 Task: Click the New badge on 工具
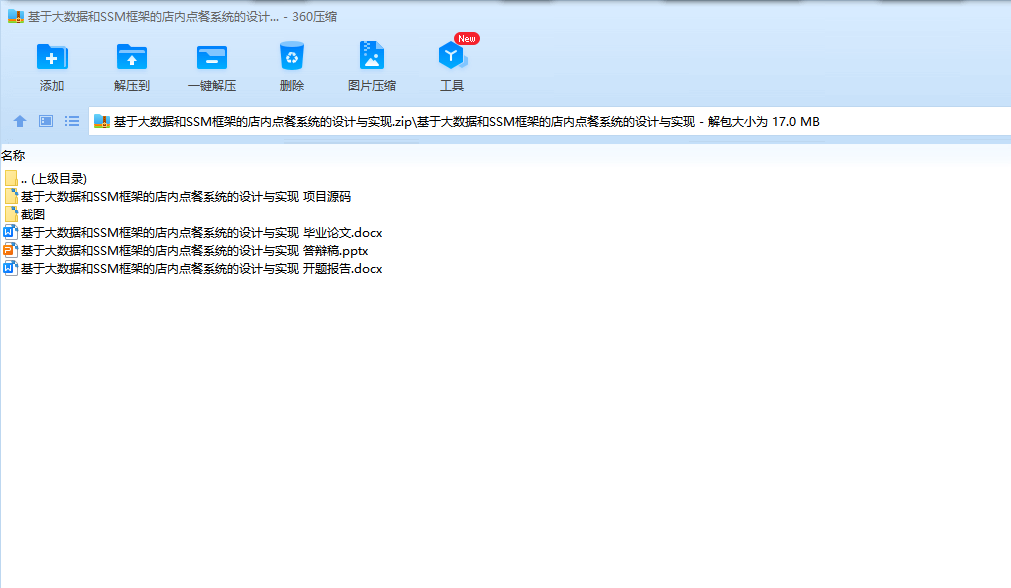467,39
